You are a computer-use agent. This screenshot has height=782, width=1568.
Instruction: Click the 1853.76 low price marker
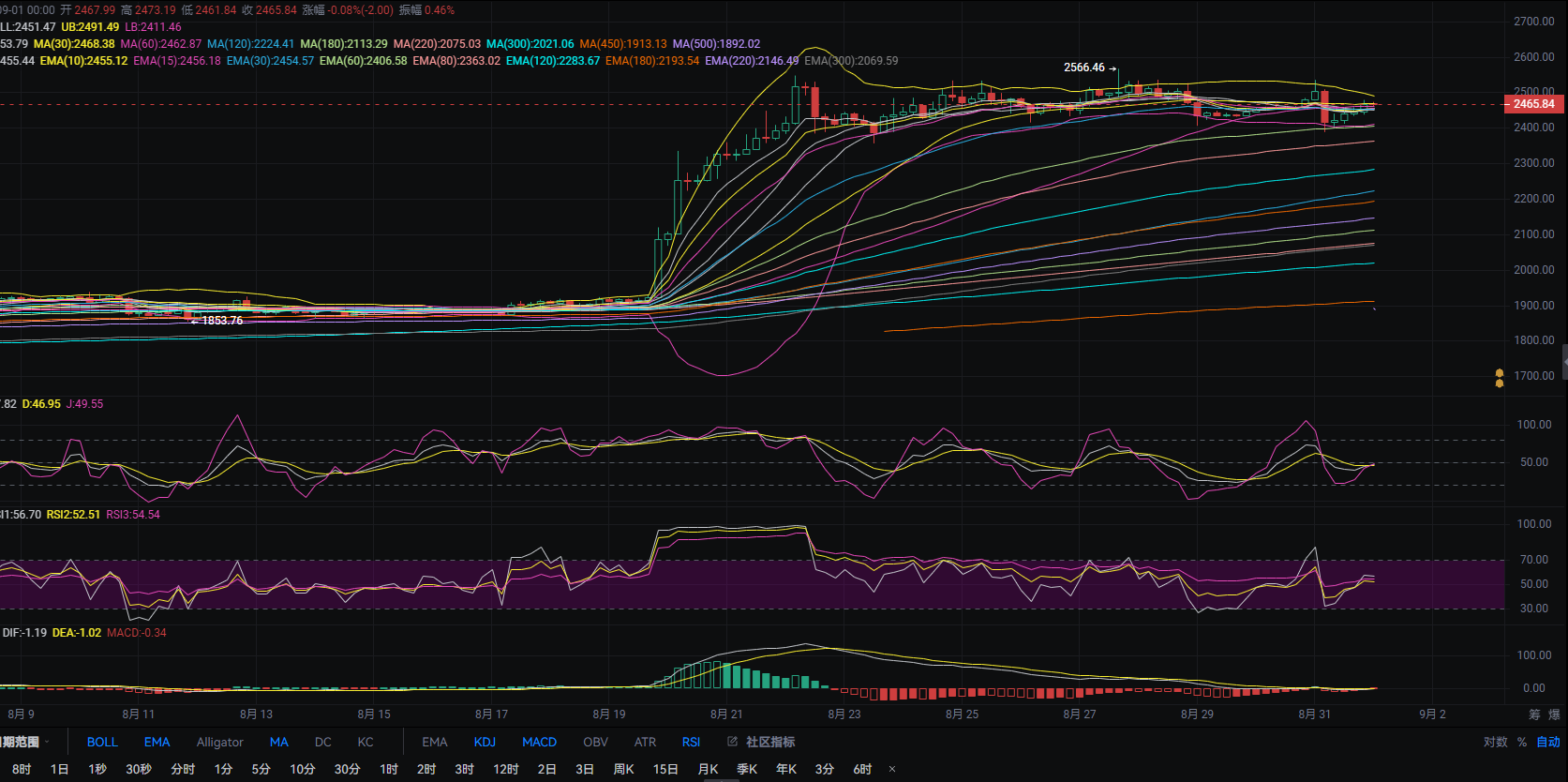tap(217, 321)
